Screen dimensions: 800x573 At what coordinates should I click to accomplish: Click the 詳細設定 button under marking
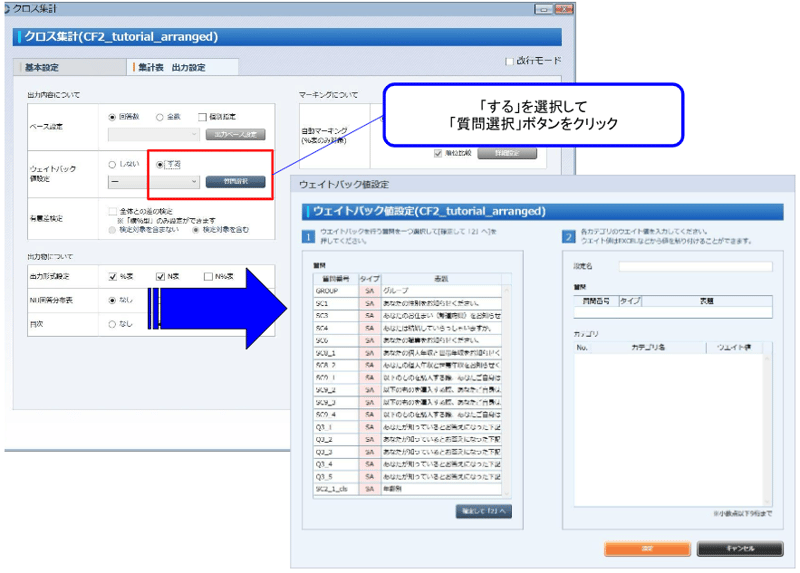point(507,153)
